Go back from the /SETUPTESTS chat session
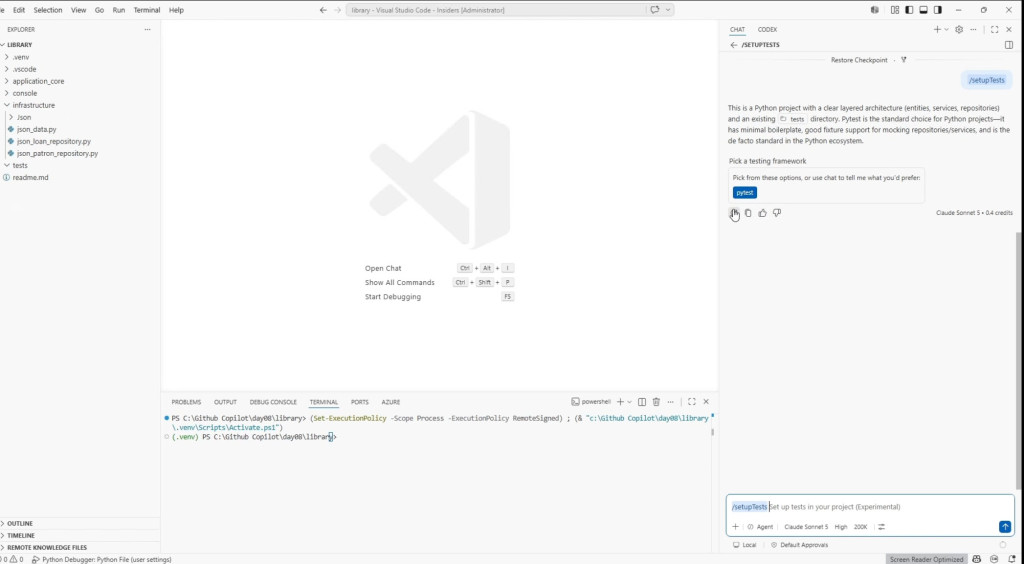The width and height of the screenshot is (1024, 564). 733,45
